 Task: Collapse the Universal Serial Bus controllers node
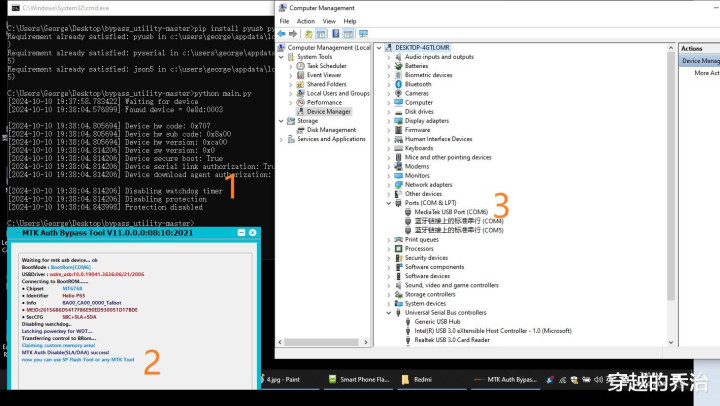click(x=389, y=313)
